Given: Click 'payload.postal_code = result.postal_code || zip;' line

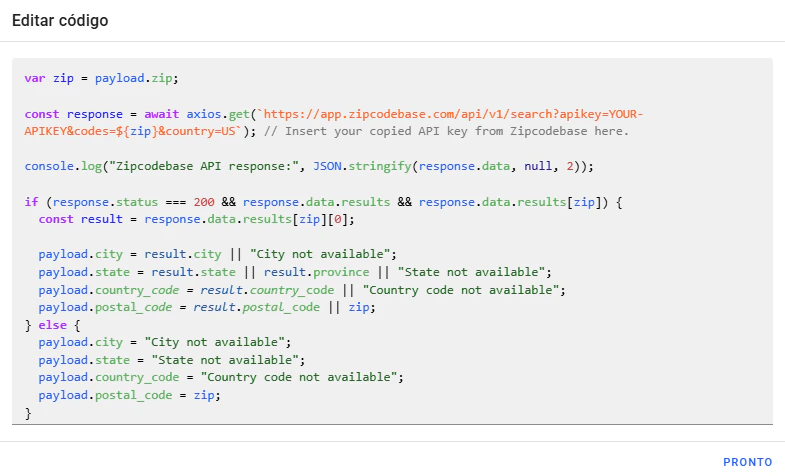Looking at the screenshot, I should (x=207, y=307).
